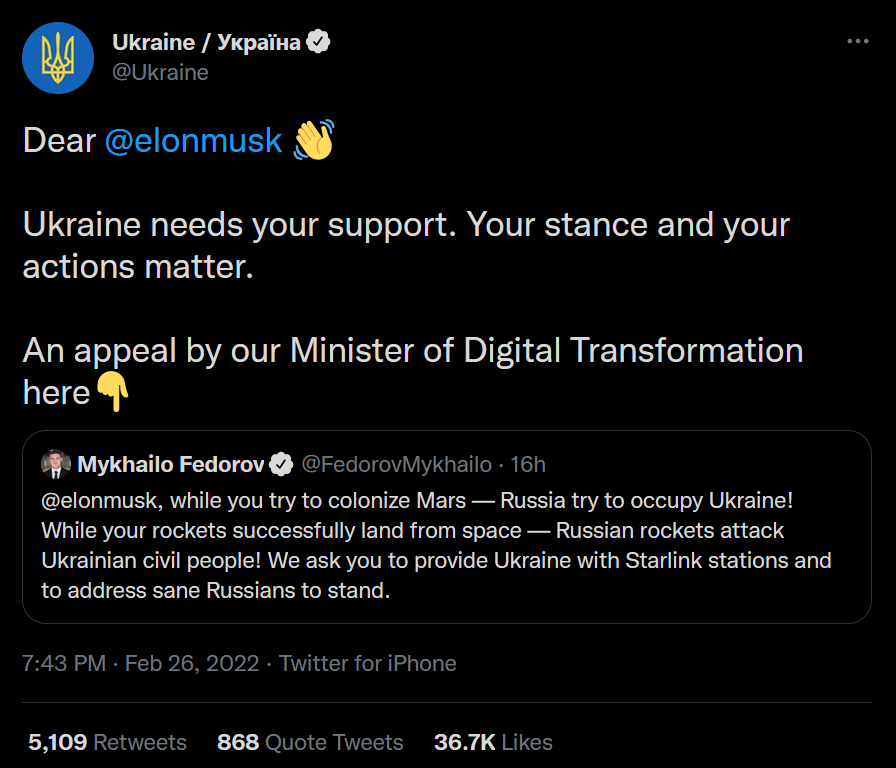Screen dimensions: 896x768
Task: View the 868 Quote Tweets list
Action: [x=310, y=742]
